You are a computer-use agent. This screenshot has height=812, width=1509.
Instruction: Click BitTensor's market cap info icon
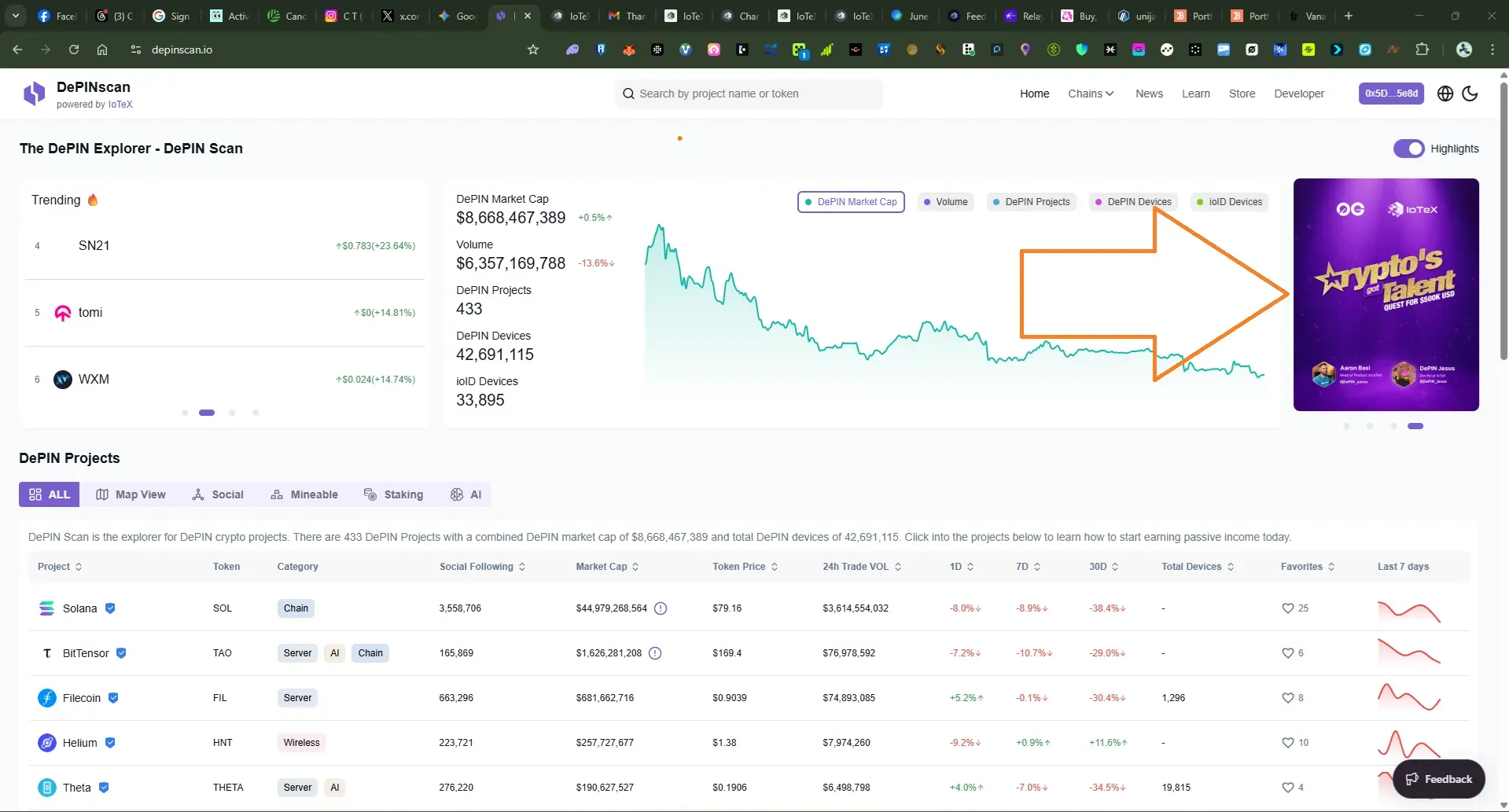[655, 653]
